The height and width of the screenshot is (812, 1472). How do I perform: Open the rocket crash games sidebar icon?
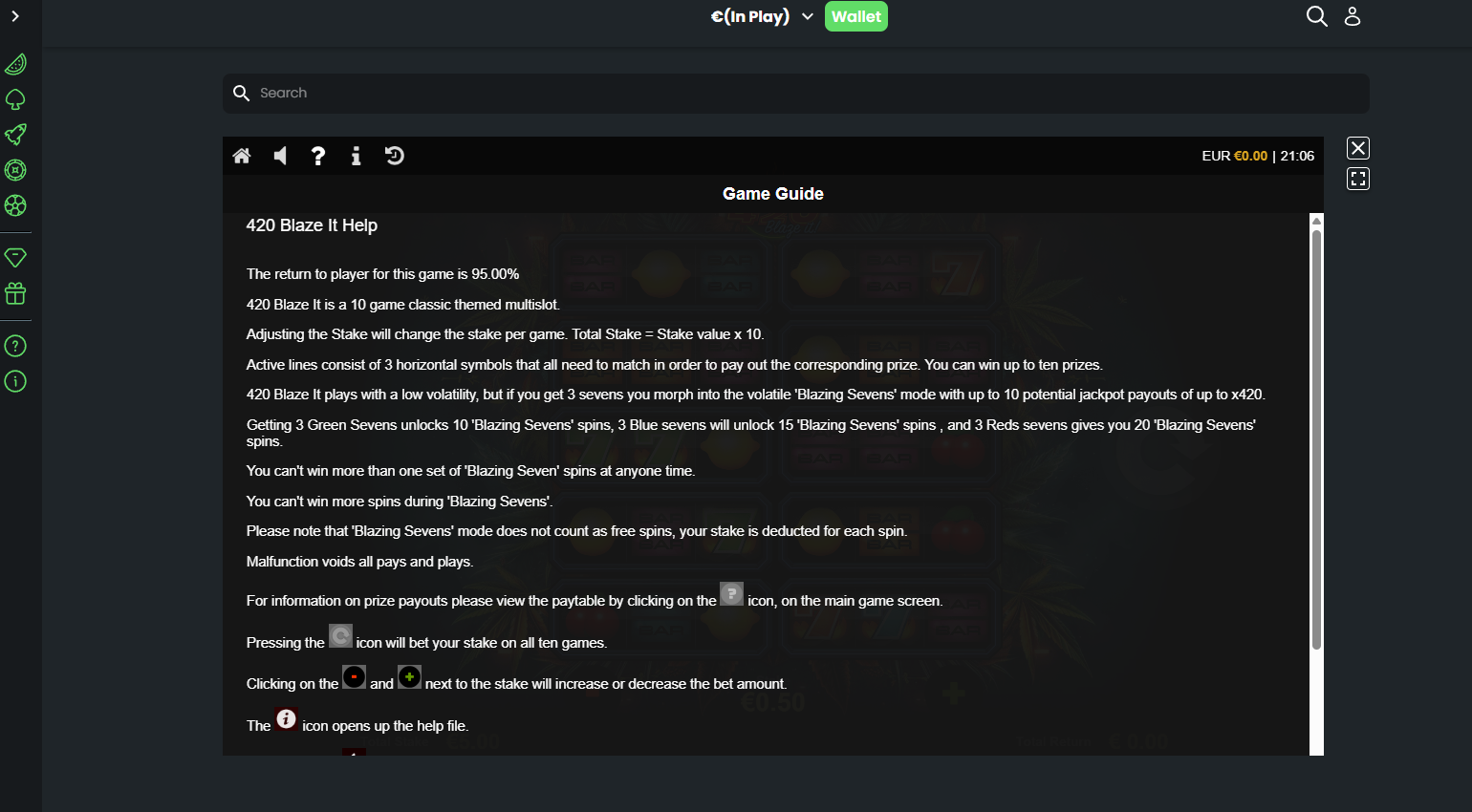point(15,135)
